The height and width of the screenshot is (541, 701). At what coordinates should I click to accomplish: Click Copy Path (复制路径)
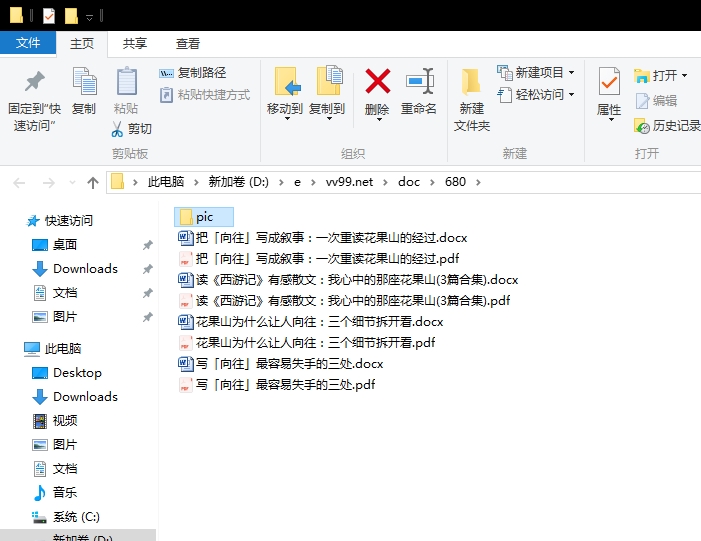click(193, 73)
